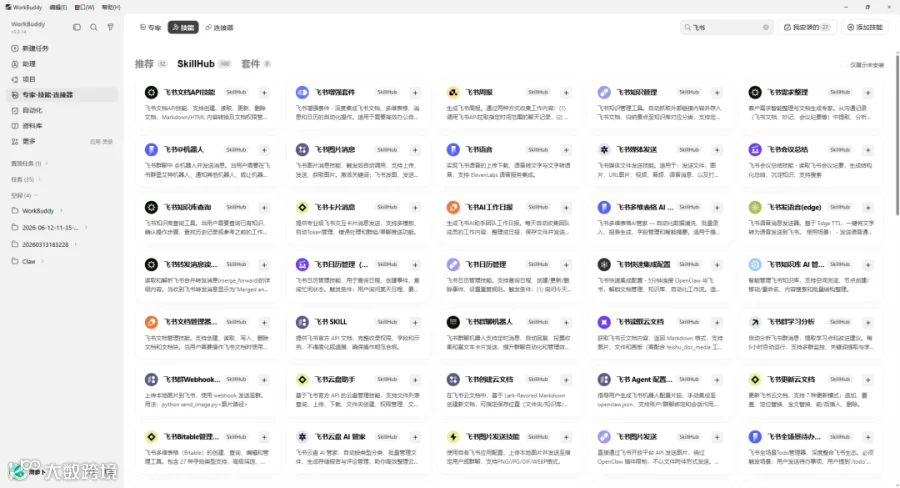This screenshot has width=900, height=488.
Task: Expand the 2026-06-12-11-35 folder chevron
Action: coord(86,227)
